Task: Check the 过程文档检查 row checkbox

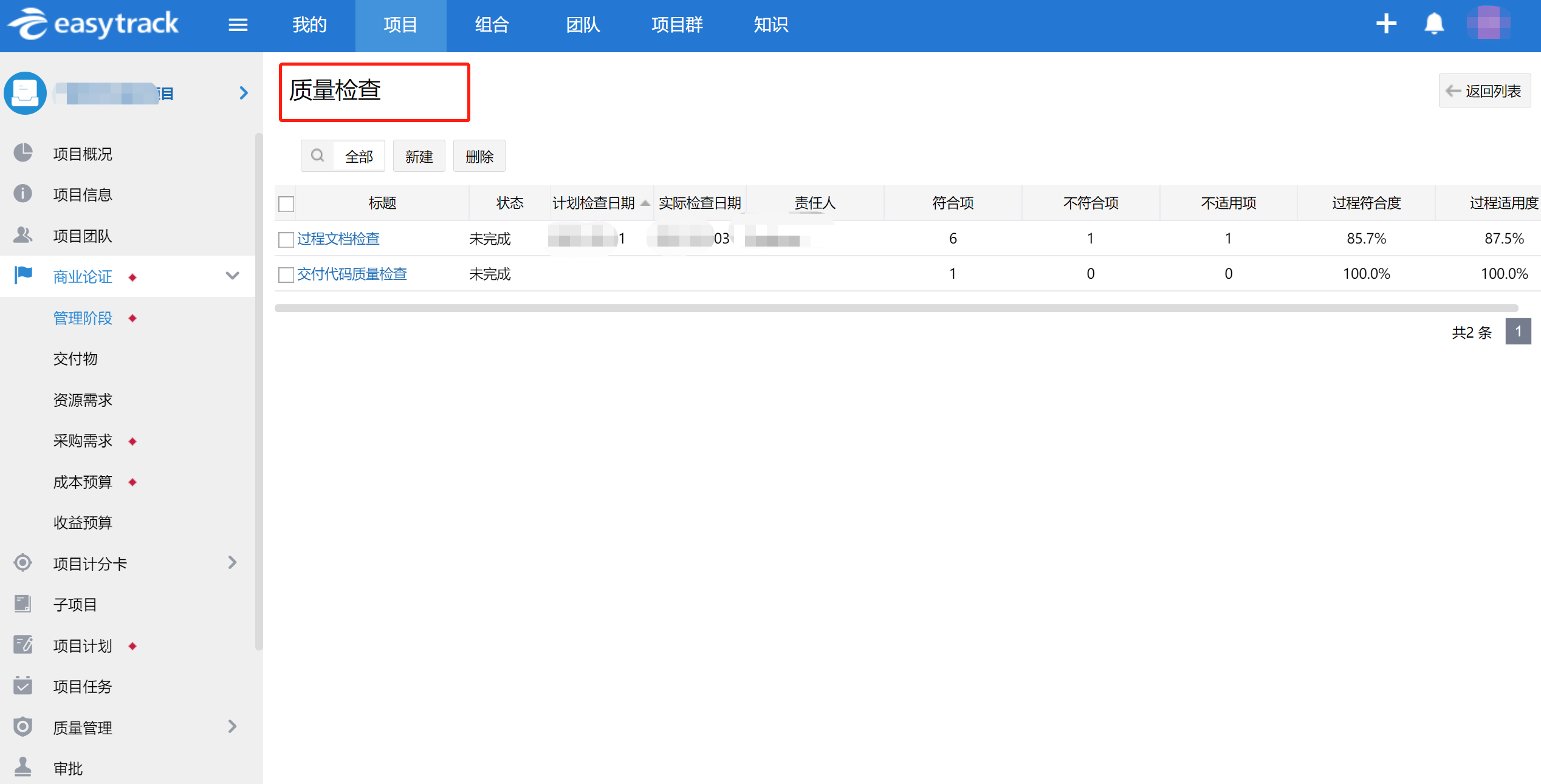Action: coord(286,239)
